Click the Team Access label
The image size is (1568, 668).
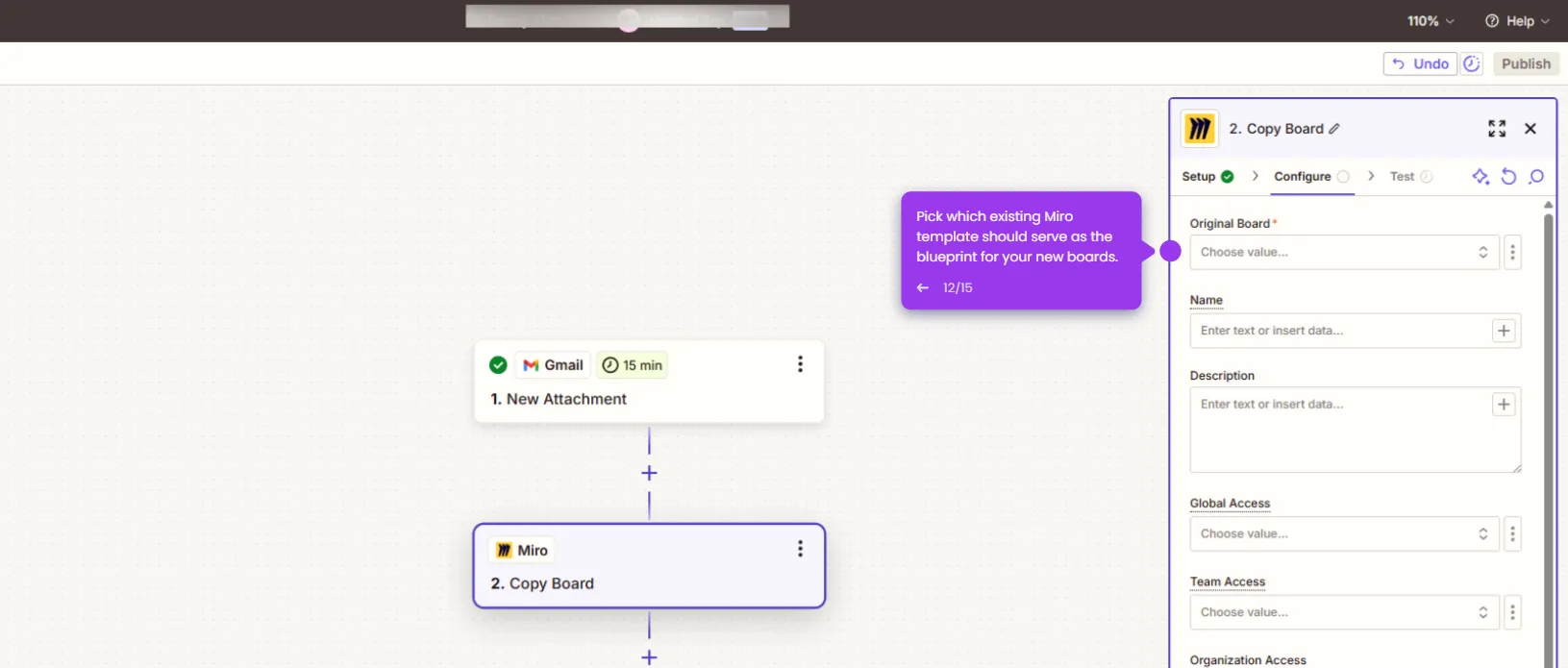coord(1228,581)
